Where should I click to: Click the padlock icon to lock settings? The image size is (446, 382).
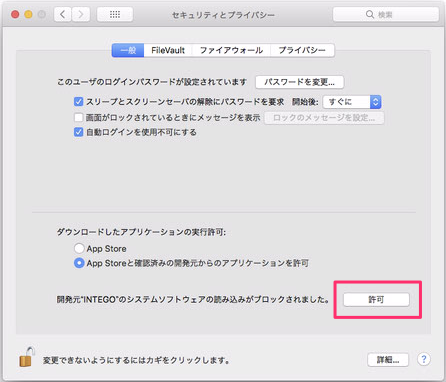coord(27,357)
